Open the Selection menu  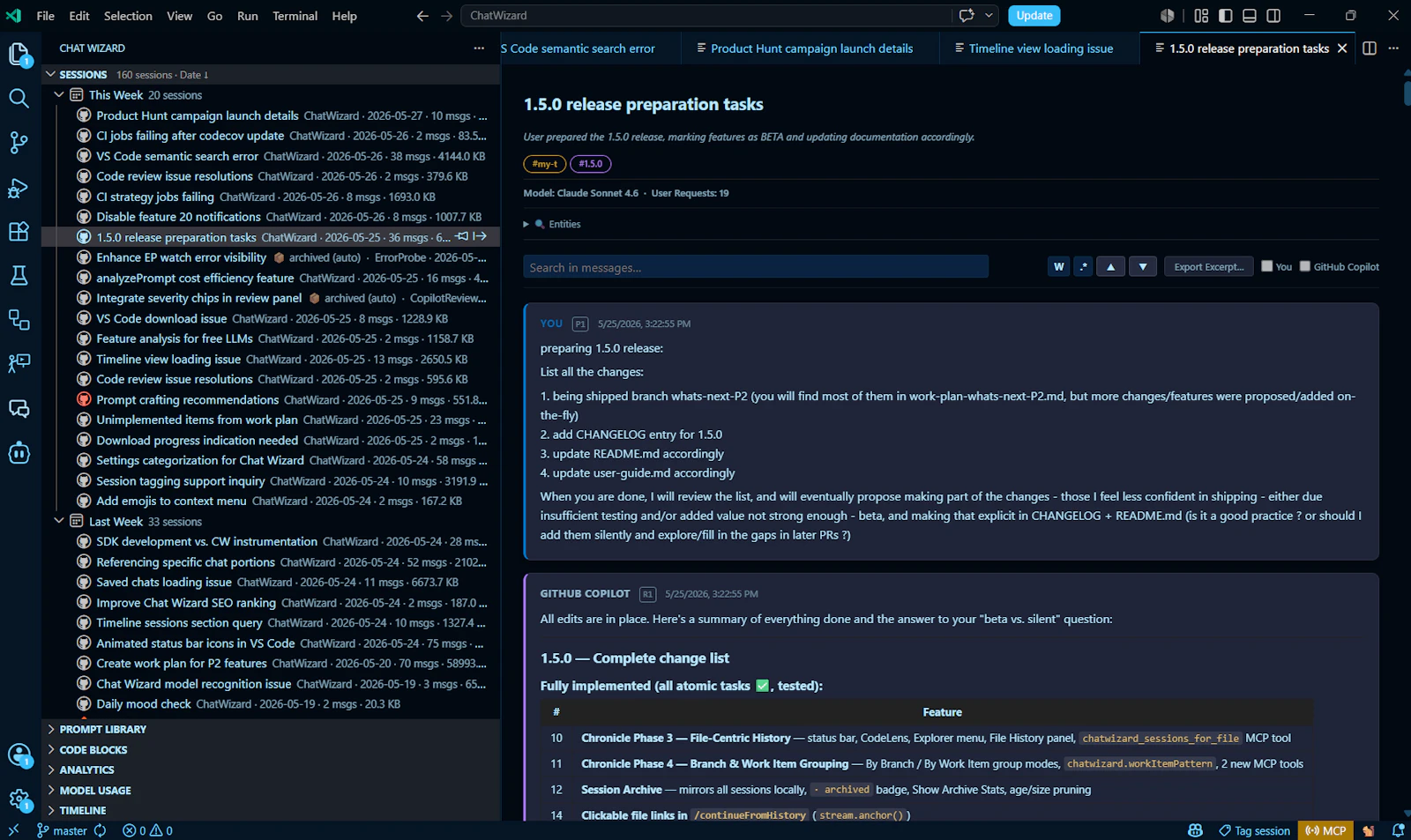128,16
